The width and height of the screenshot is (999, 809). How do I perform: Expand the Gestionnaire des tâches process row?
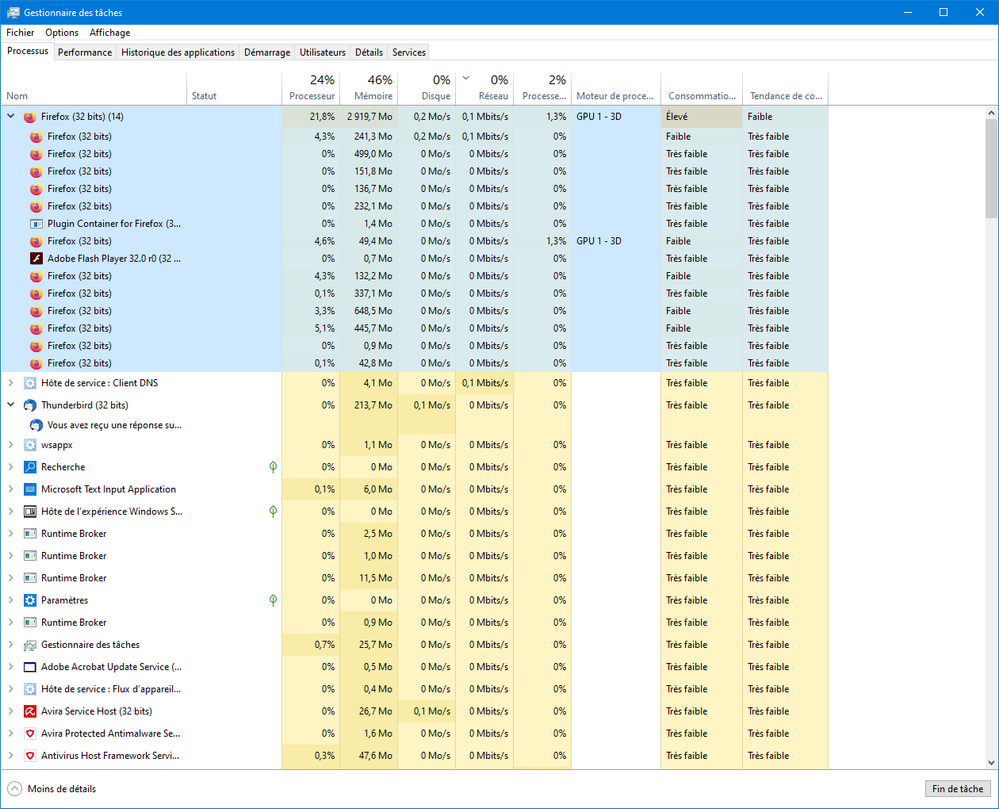(11, 645)
